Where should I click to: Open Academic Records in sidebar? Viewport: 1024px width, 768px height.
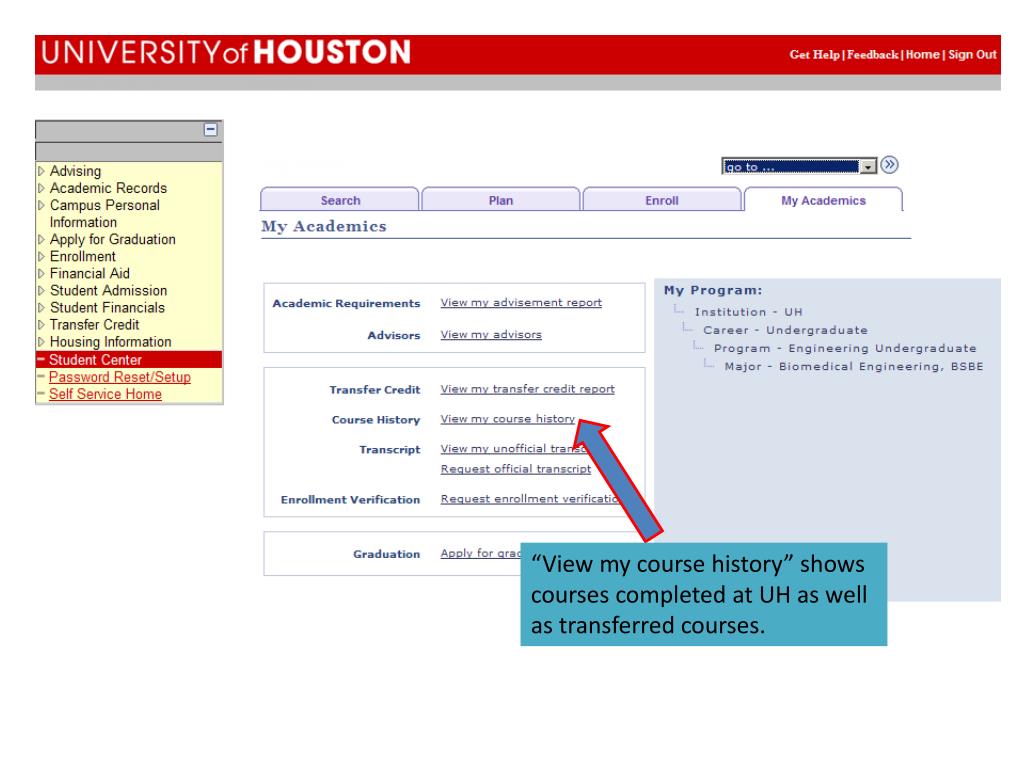point(108,188)
